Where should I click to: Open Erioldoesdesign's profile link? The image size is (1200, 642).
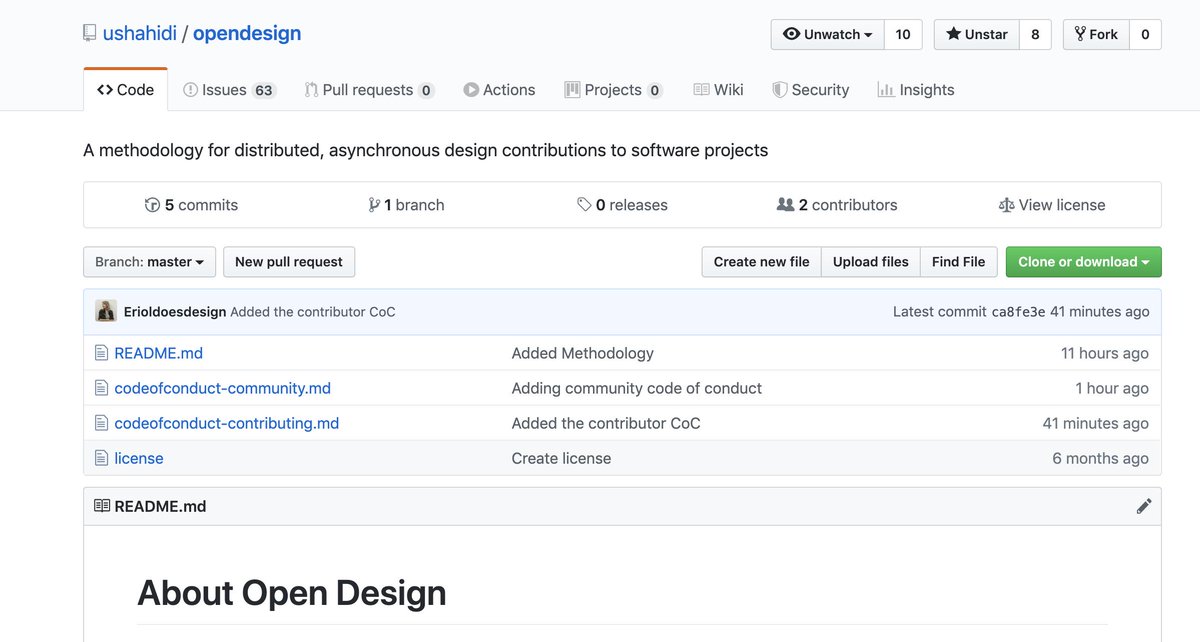175,312
